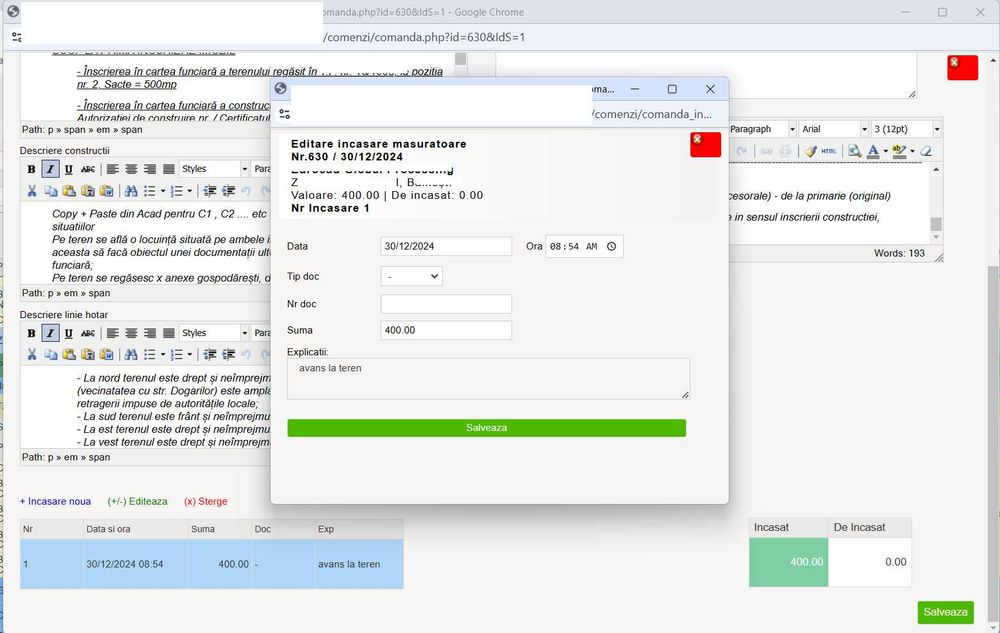Click Paste icon in Descriere constructii toolbar

(x=69, y=191)
